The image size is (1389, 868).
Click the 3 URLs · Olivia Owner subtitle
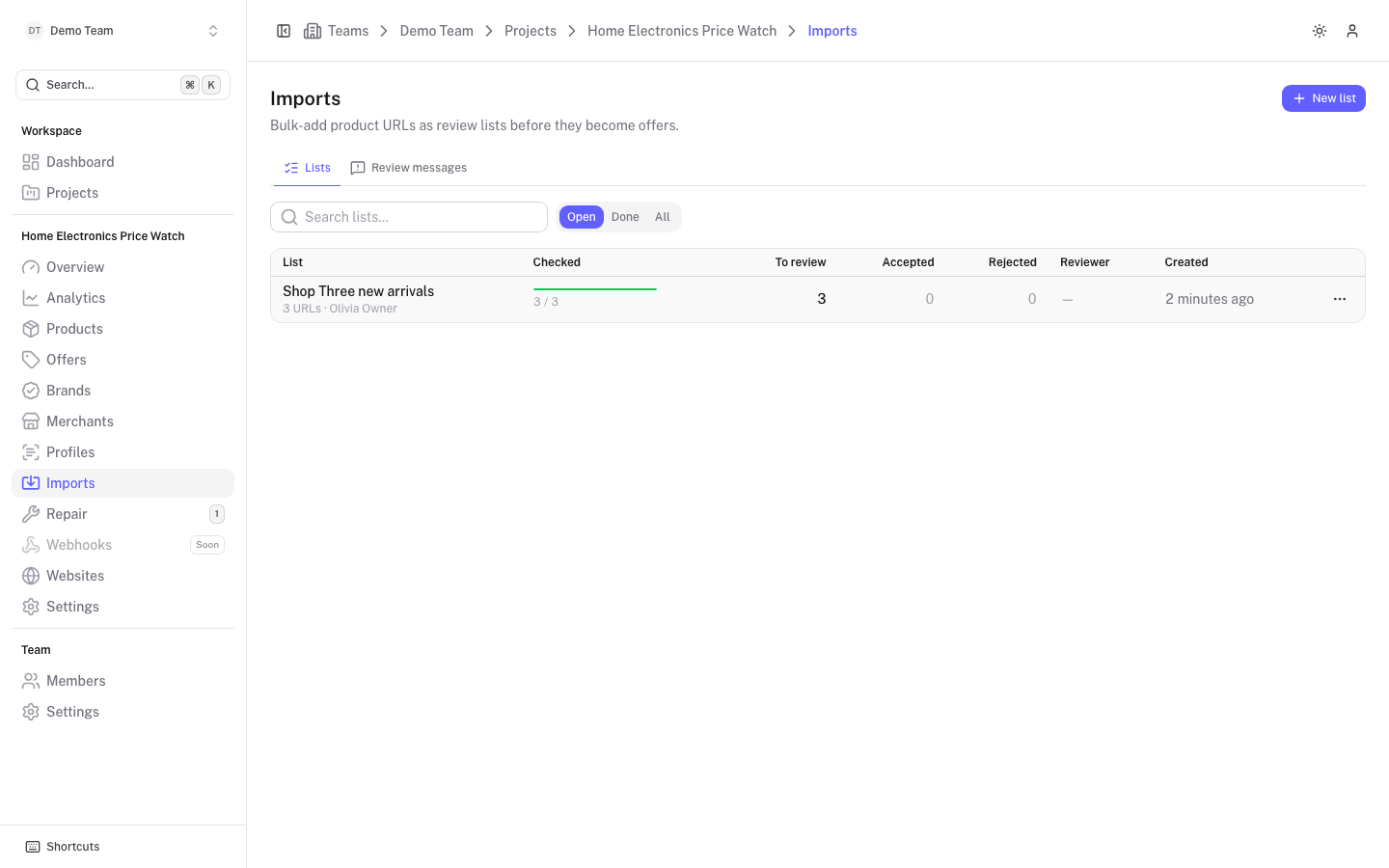click(340, 309)
